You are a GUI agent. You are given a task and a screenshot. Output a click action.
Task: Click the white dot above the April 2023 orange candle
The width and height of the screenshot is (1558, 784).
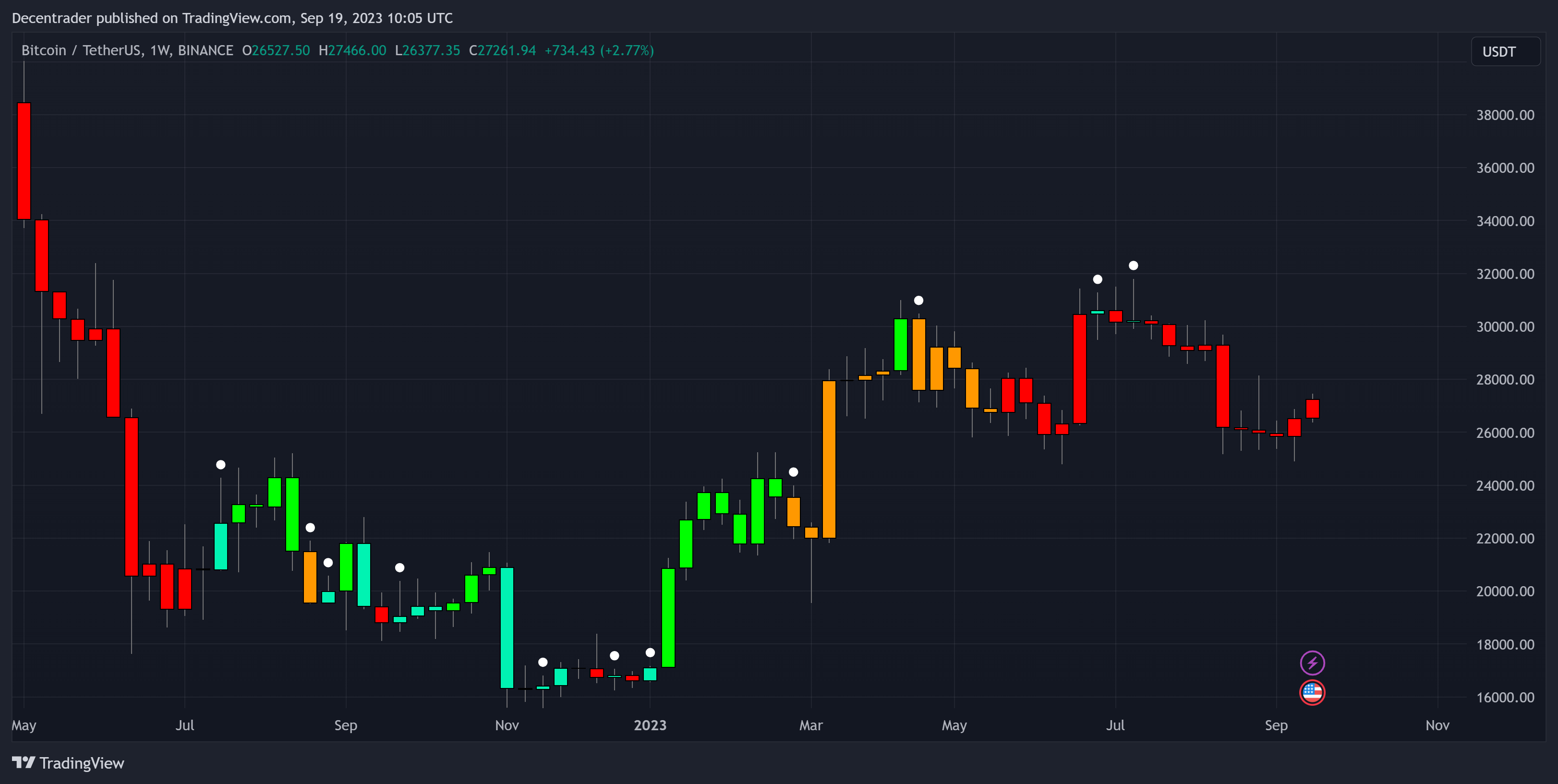tap(918, 301)
